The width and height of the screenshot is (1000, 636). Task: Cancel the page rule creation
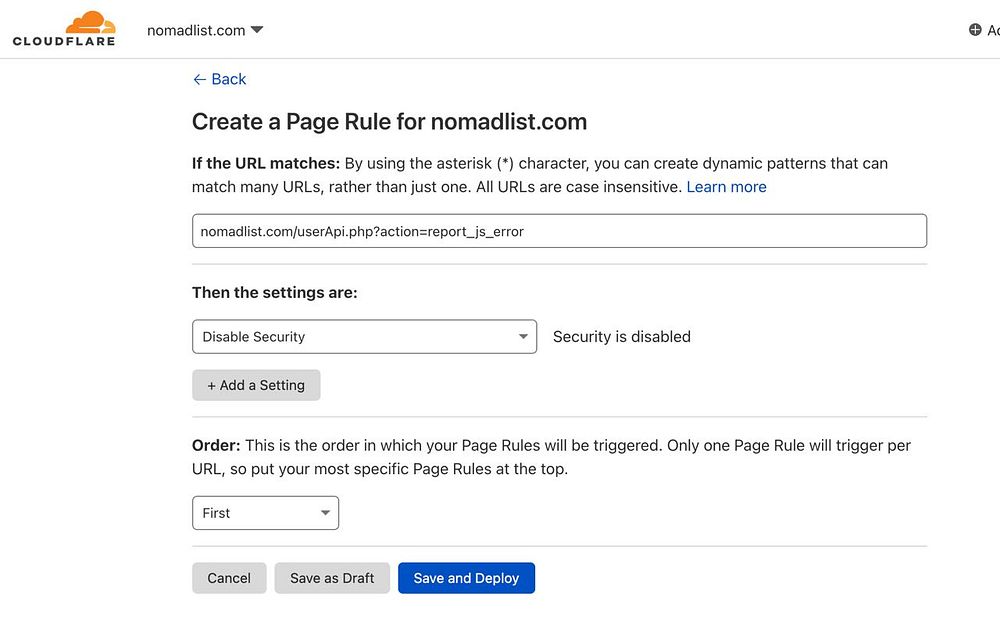pyautogui.click(x=229, y=578)
